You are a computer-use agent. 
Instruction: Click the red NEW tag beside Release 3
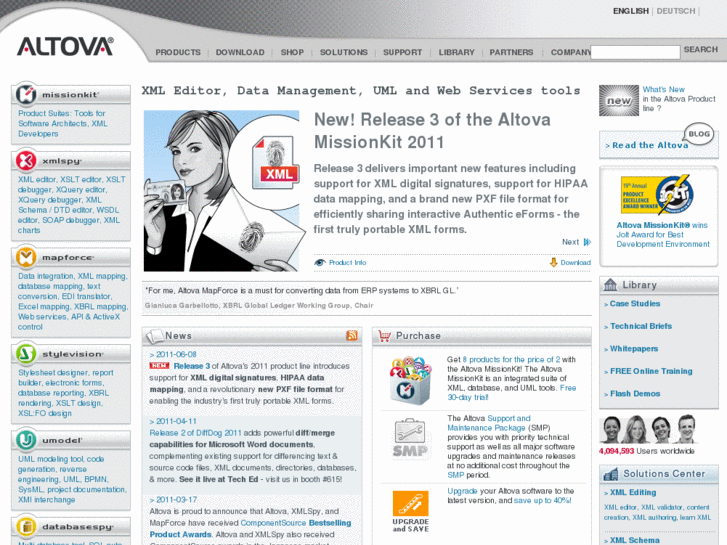(x=159, y=366)
